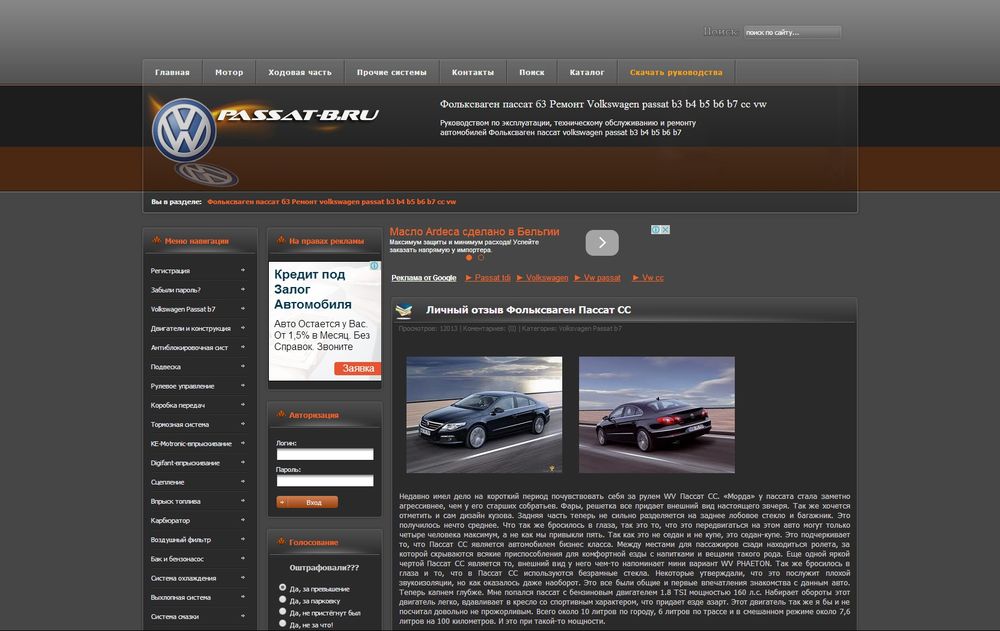Click the 'Кредит под Залог Автомобиля' ad headline
This screenshot has width=1000, height=631.
[312, 289]
